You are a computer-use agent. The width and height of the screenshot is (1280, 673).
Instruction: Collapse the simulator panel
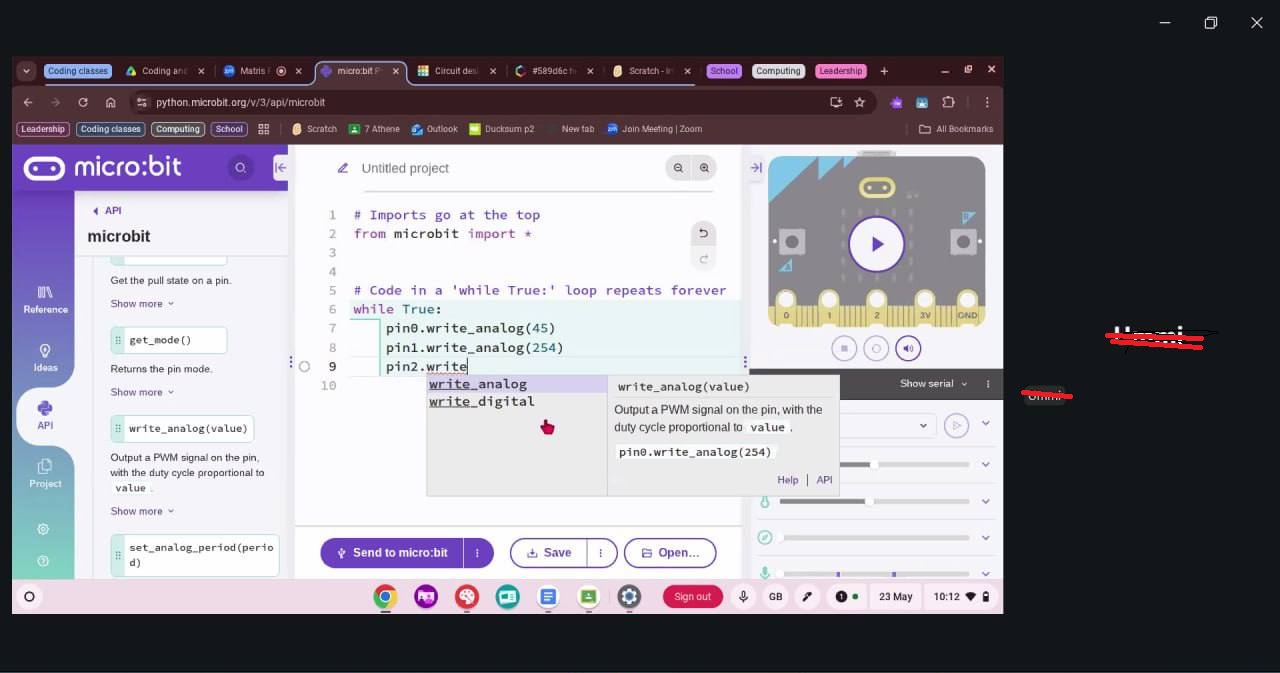pos(756,168)
